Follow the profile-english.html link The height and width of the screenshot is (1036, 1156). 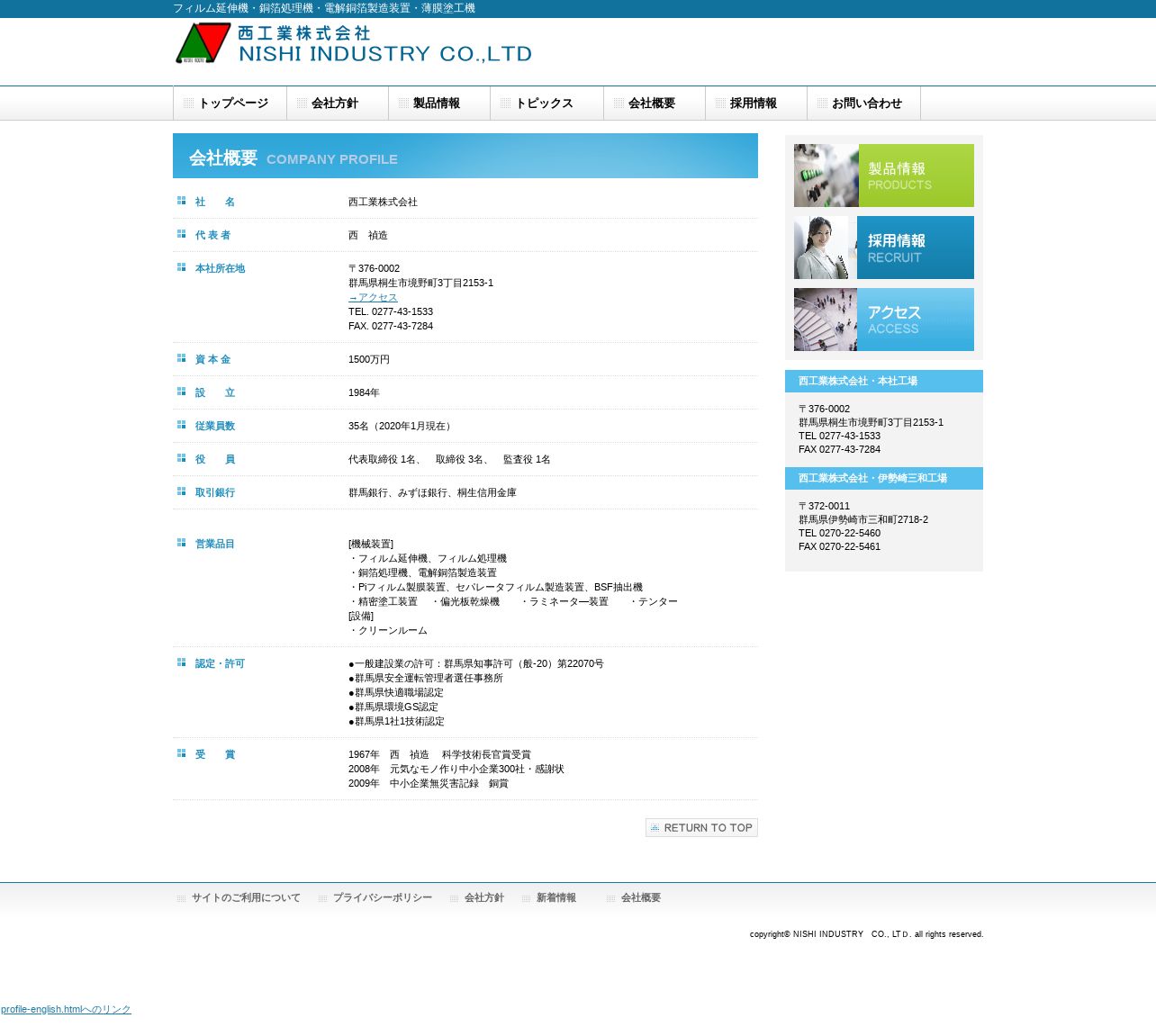click(x=66, y=1009)
